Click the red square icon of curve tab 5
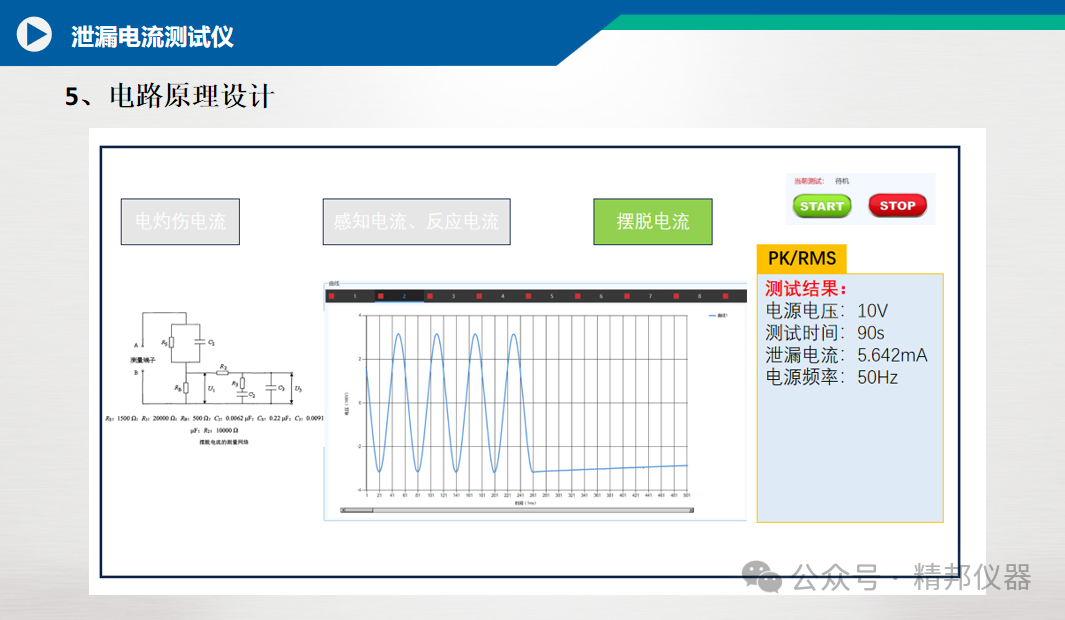The height and width of the screenshot is (620, 1065). [528, 296]
